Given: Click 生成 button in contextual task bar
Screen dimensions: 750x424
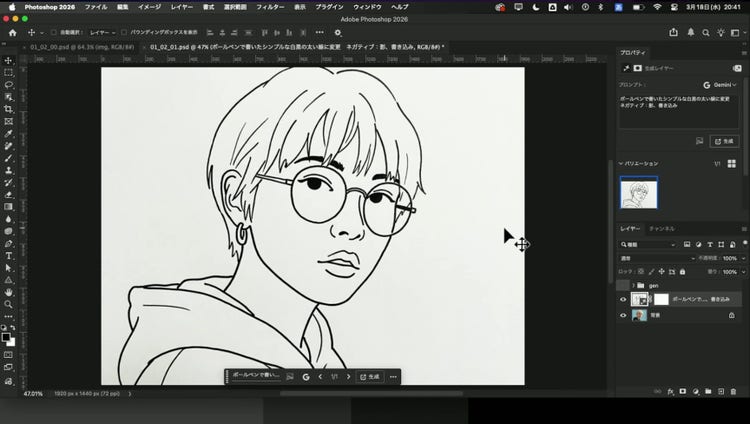Looking at the screenshot, I should pos(370,377).
